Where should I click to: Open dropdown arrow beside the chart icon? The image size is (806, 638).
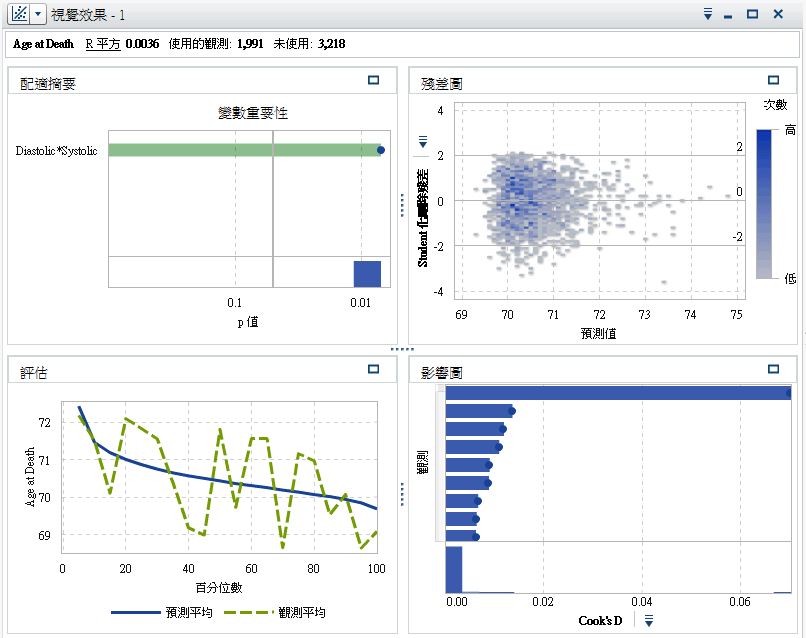point(38,15)
